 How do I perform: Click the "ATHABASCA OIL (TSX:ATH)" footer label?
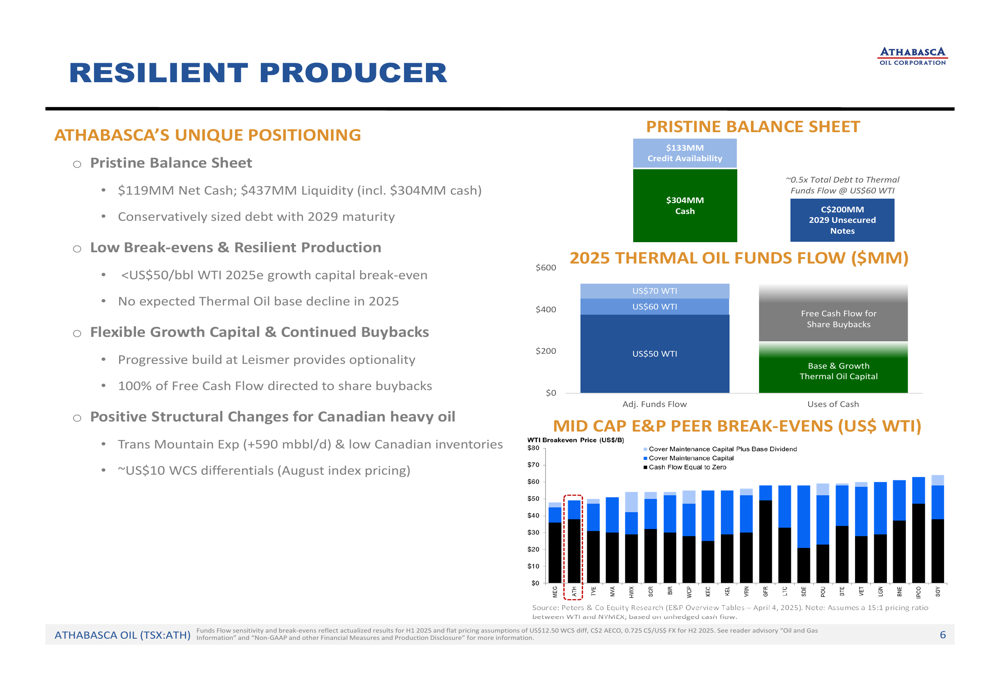(122, 635)
